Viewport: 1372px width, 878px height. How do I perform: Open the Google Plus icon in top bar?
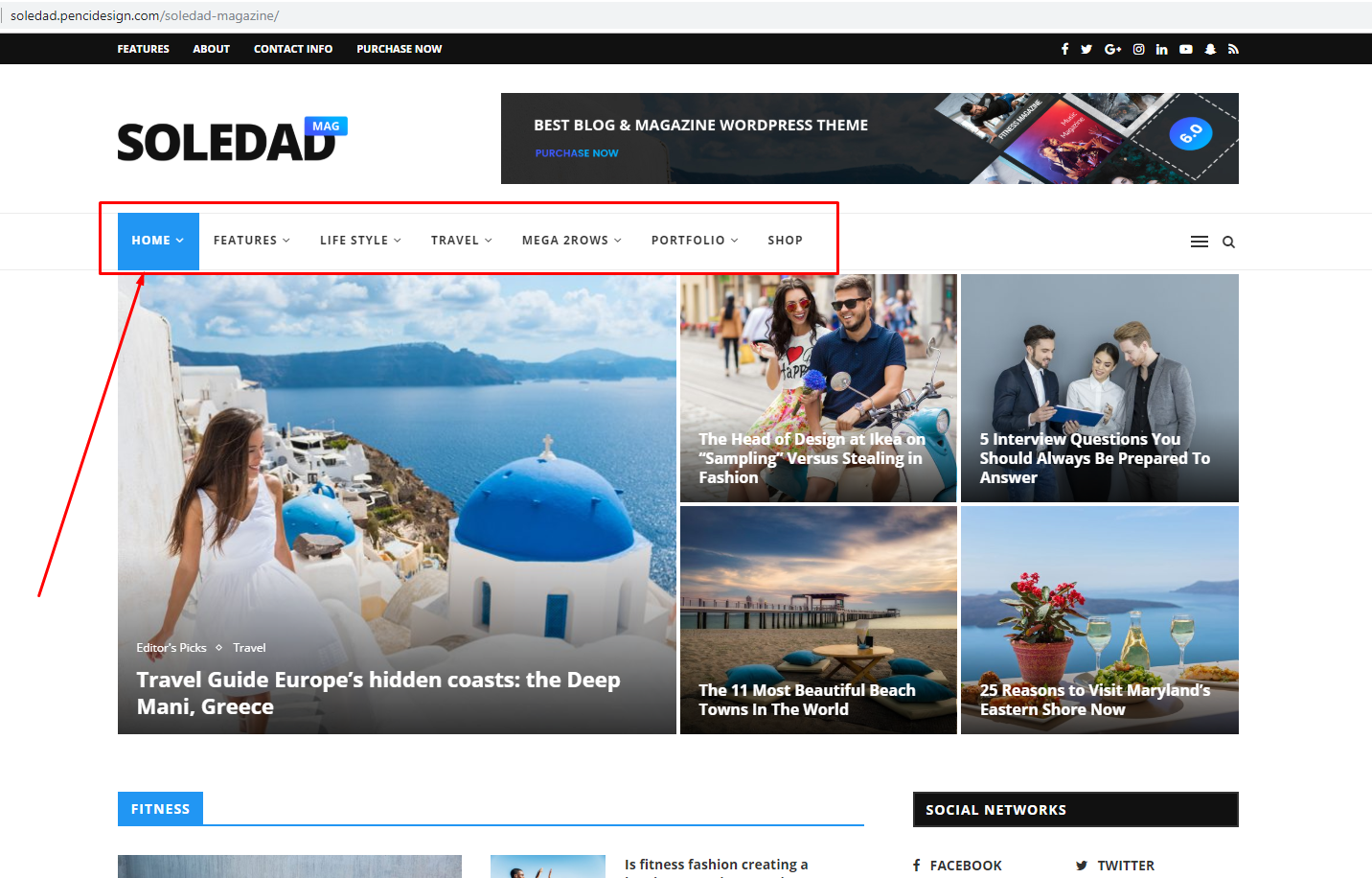[1112, 49]
